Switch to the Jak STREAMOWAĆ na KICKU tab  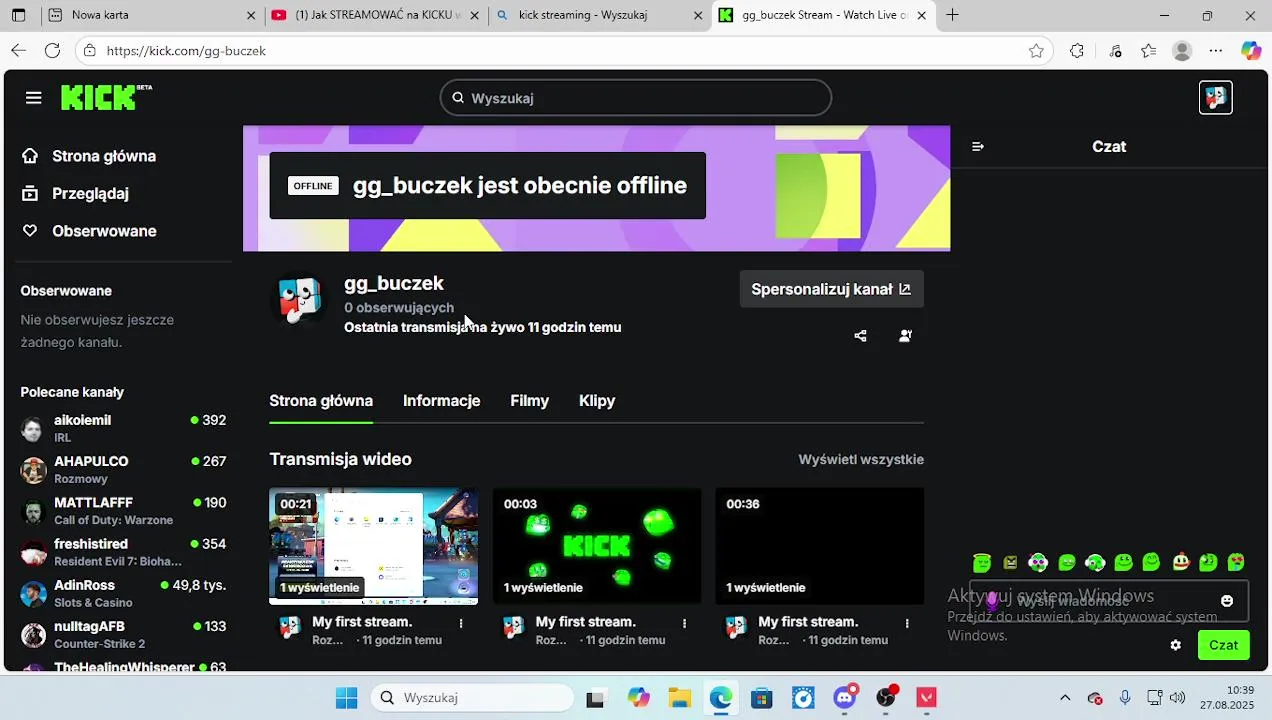tap(376, 15)
